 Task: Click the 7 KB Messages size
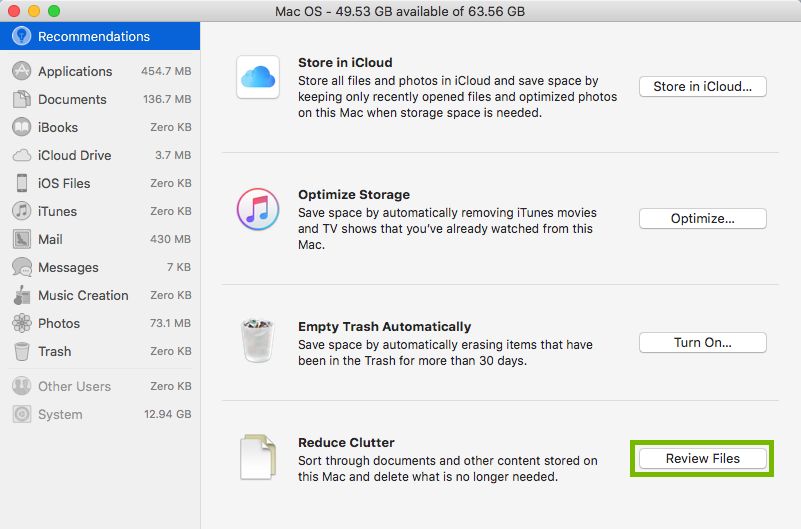pos(178,267)
